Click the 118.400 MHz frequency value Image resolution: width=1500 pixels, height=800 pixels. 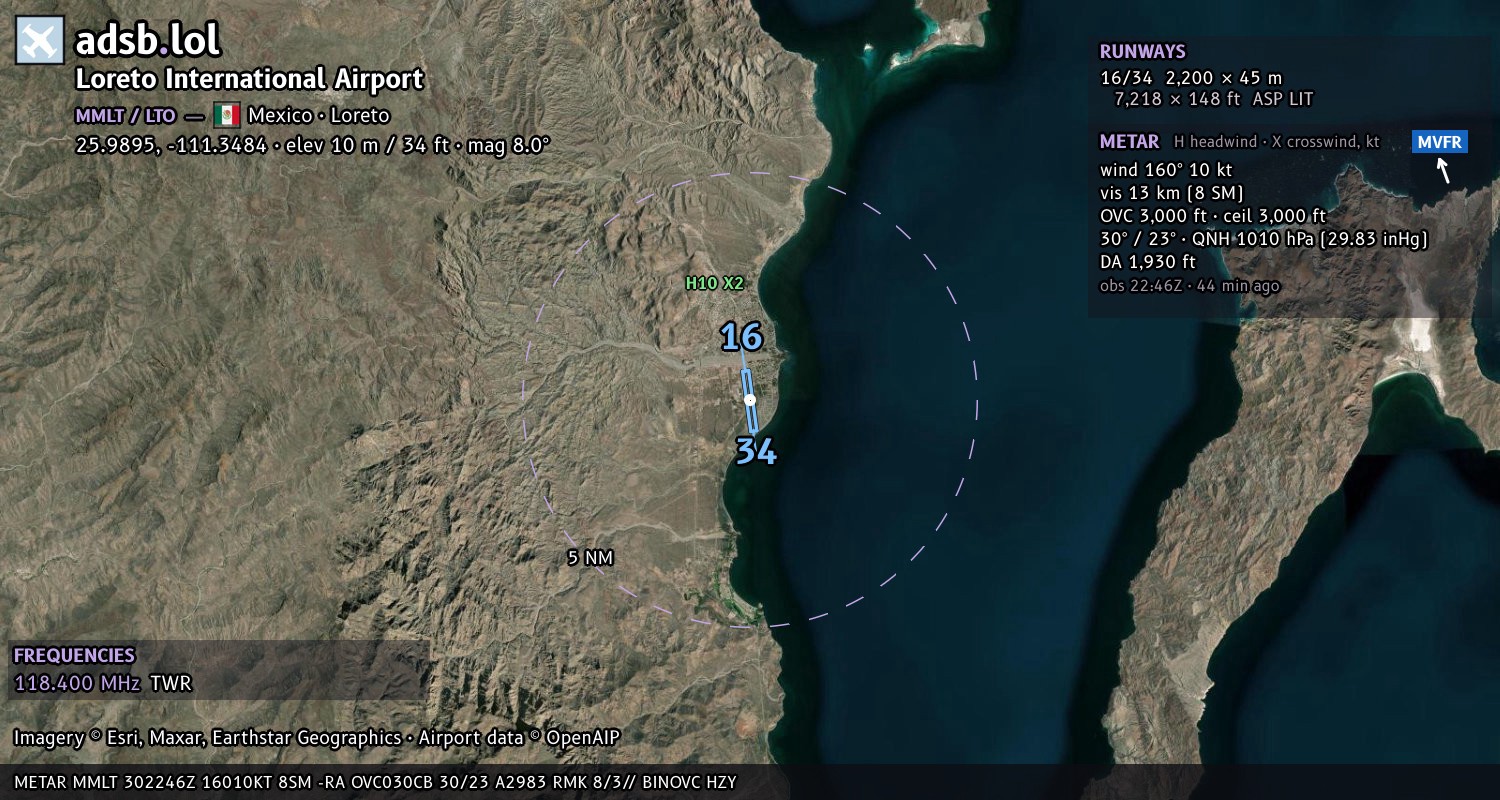click(77, 684)
